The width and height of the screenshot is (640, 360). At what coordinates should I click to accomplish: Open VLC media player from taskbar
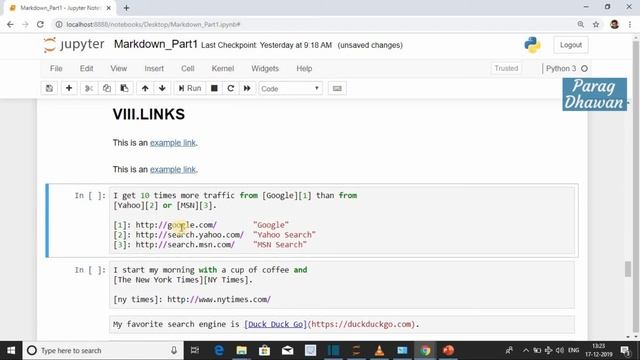(379, 350)
